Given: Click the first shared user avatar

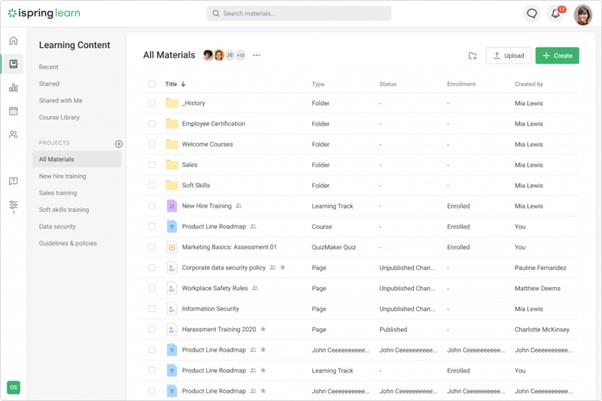Looking at the screenshot, I should (x=208, y=55).
